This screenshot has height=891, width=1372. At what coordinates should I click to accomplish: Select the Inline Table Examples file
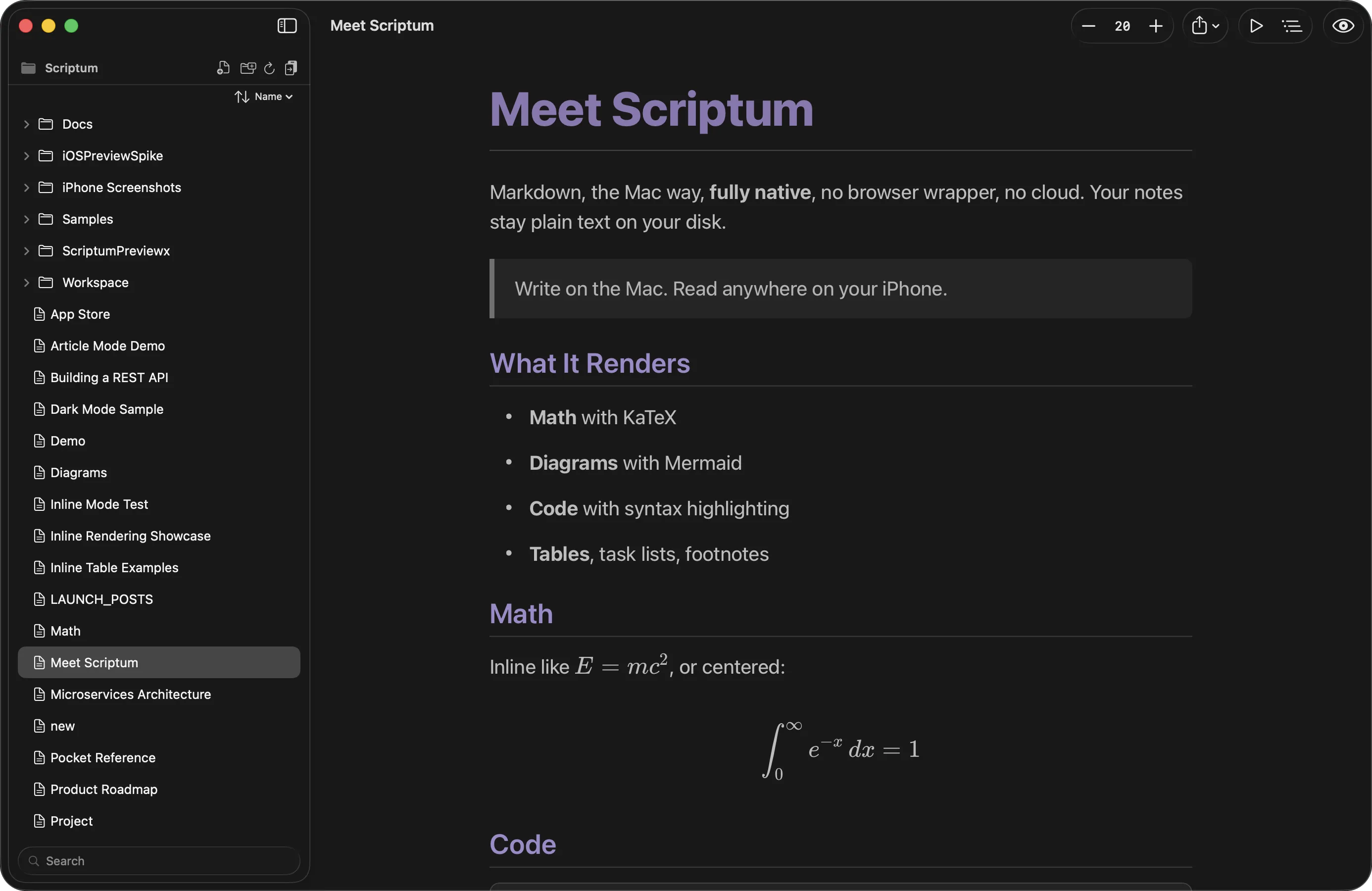(x=158, y=568)
